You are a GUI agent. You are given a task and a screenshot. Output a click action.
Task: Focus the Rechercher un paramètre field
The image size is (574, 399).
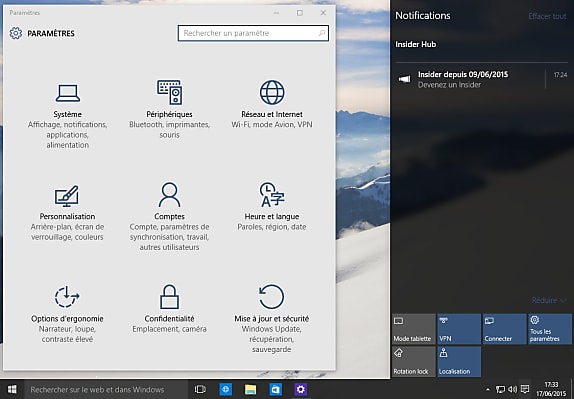tap(253, 33)
